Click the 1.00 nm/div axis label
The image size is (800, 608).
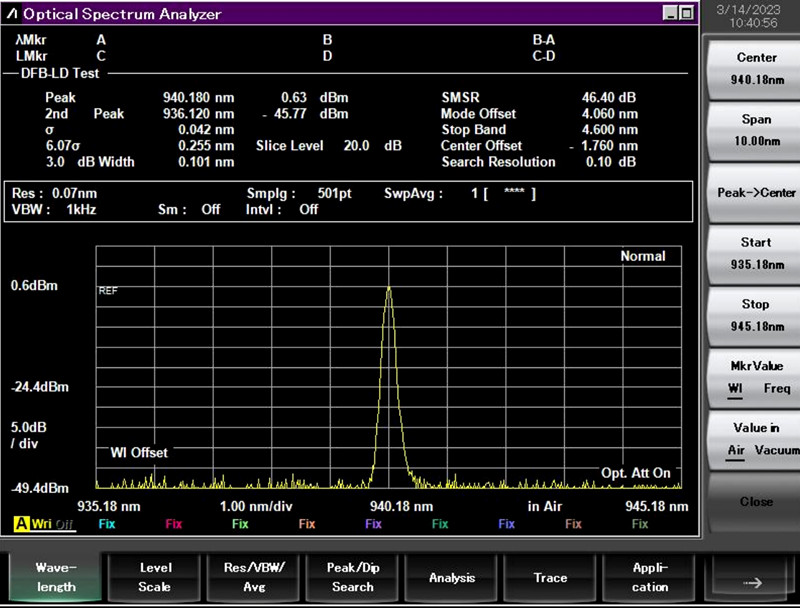pos(256,506)
